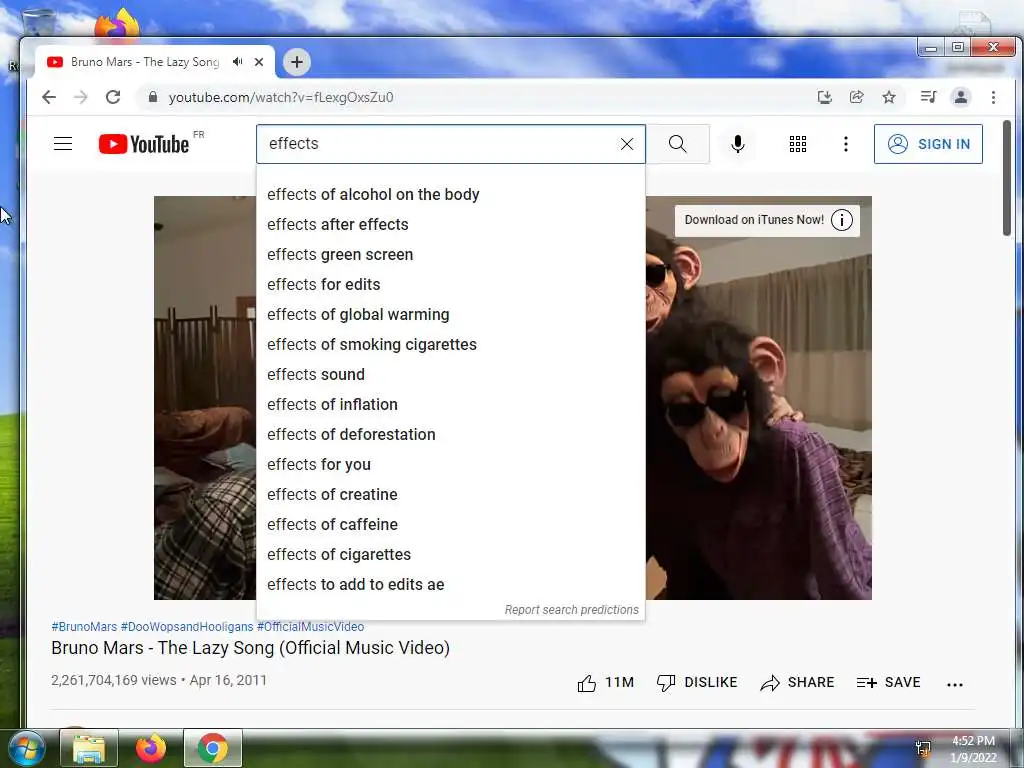This screenshot has width=1024, height=768.
Task: Select suggestion effects of creatine
Action: pos(451,495)
